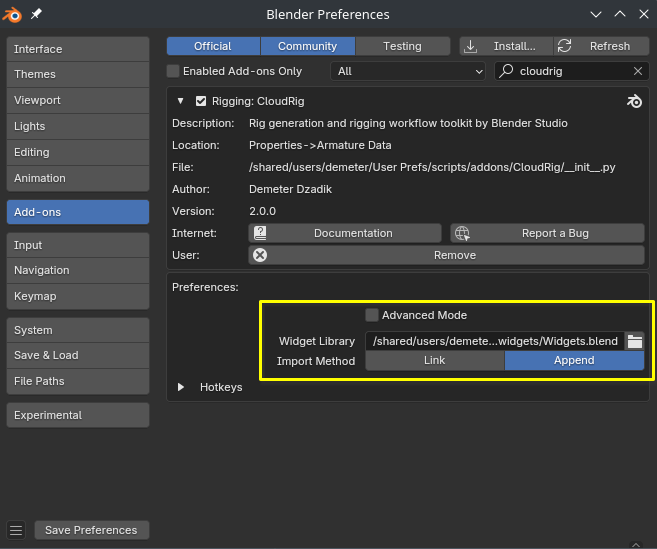Click the Blender logo icon in title bar

coord(15,14)
